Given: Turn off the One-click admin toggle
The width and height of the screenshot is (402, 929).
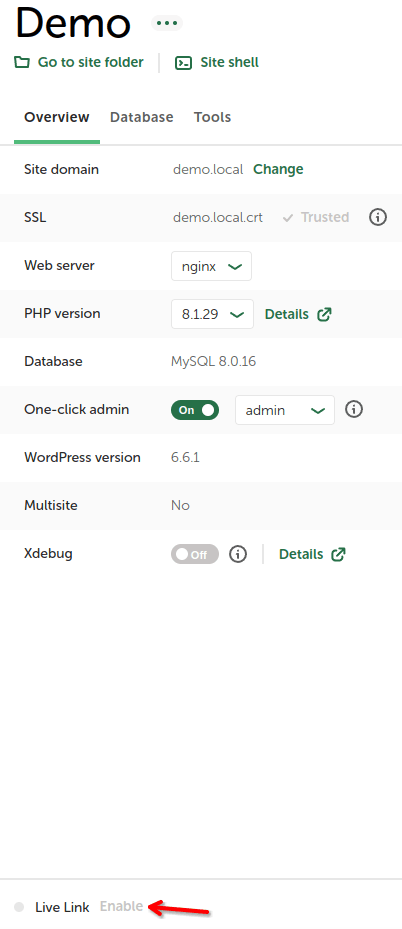Looking at the screenshot, I should click(x=195, y=410).
